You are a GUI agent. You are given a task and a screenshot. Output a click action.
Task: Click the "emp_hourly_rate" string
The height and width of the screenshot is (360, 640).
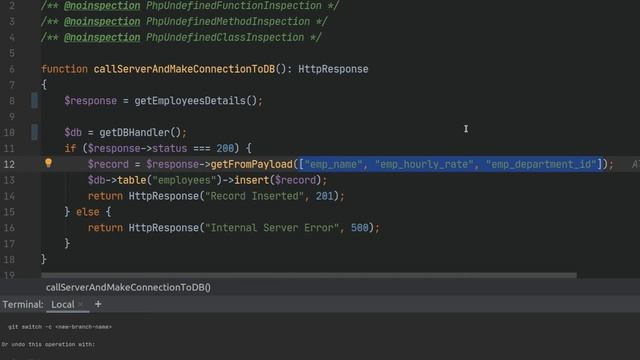424,164
